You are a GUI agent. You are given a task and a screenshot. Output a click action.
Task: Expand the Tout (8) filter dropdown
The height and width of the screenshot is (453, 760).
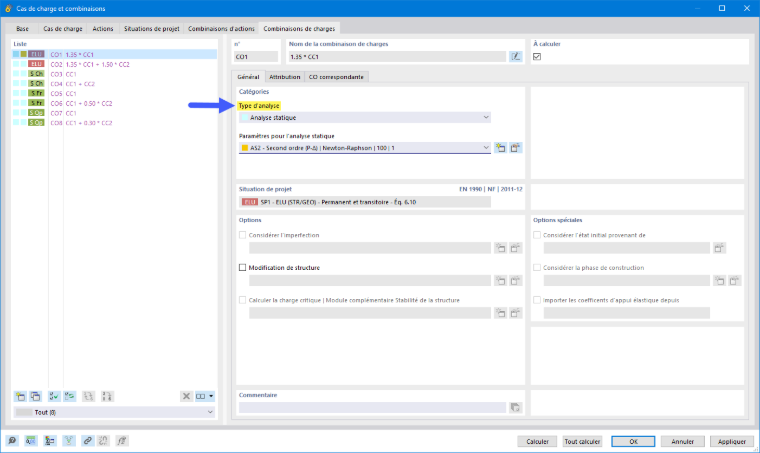point(114,412)
